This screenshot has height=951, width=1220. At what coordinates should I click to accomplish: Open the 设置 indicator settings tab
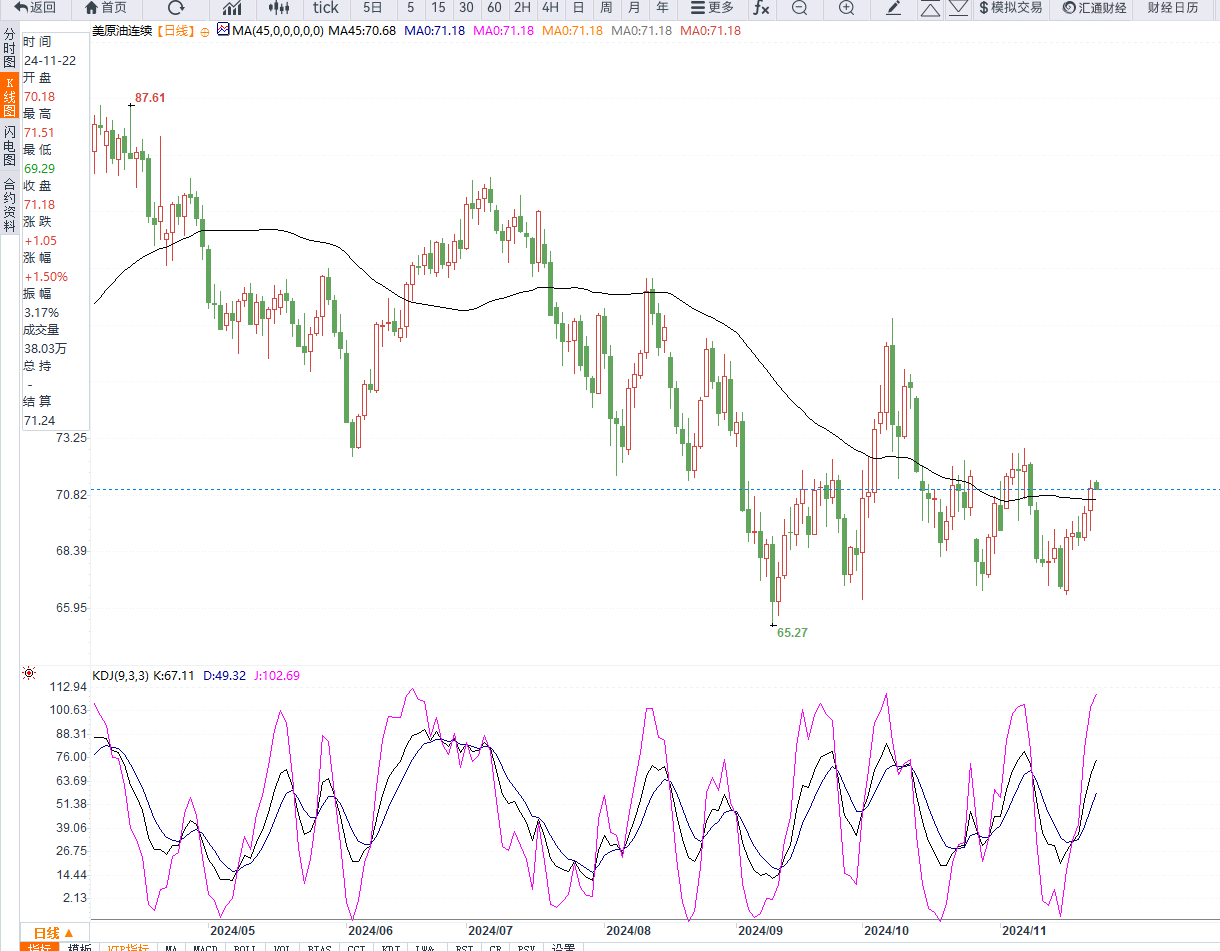(x=564, y=946)
